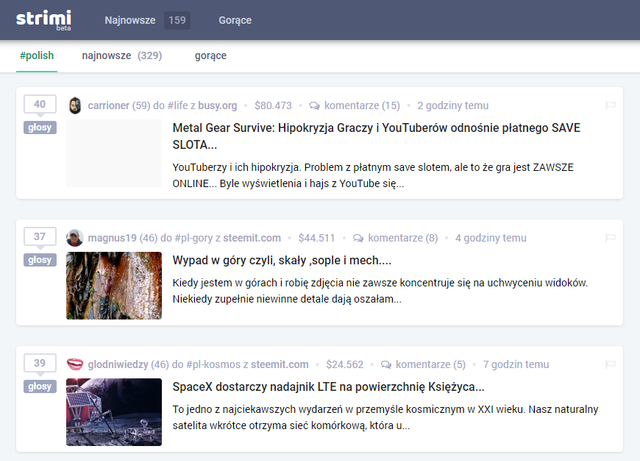640x461 pixels.
Task: Flag the SpaceX nadajnik LTE post
Action: coord(610,364)
